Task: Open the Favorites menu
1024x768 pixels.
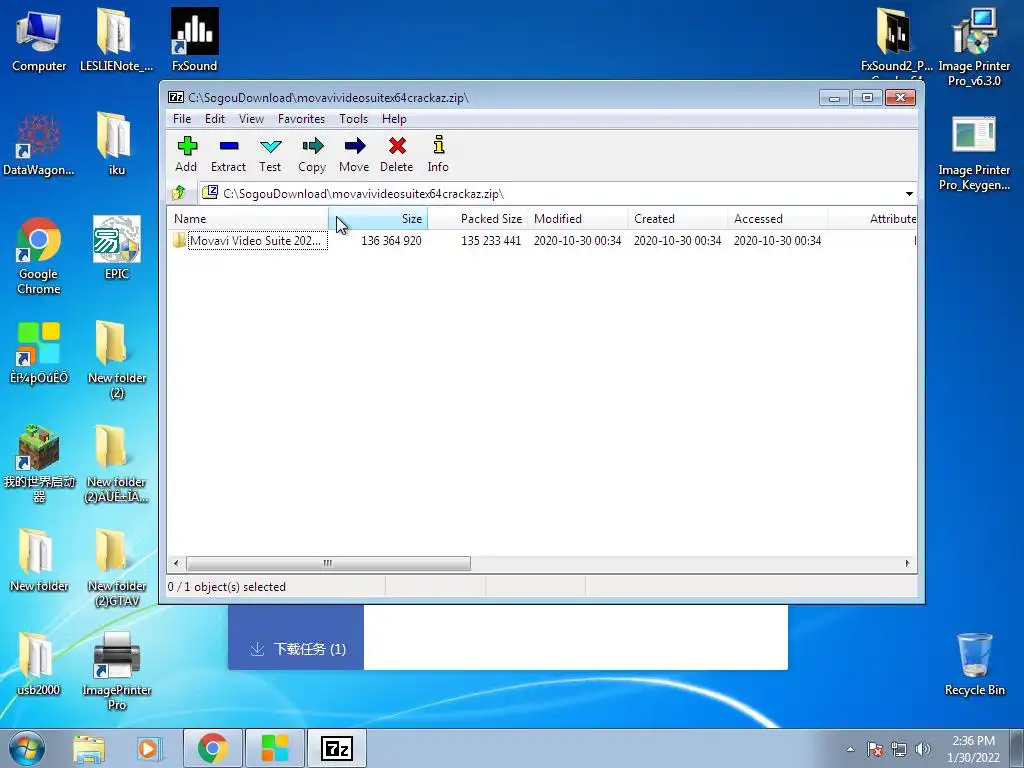Action: [301, 119]
